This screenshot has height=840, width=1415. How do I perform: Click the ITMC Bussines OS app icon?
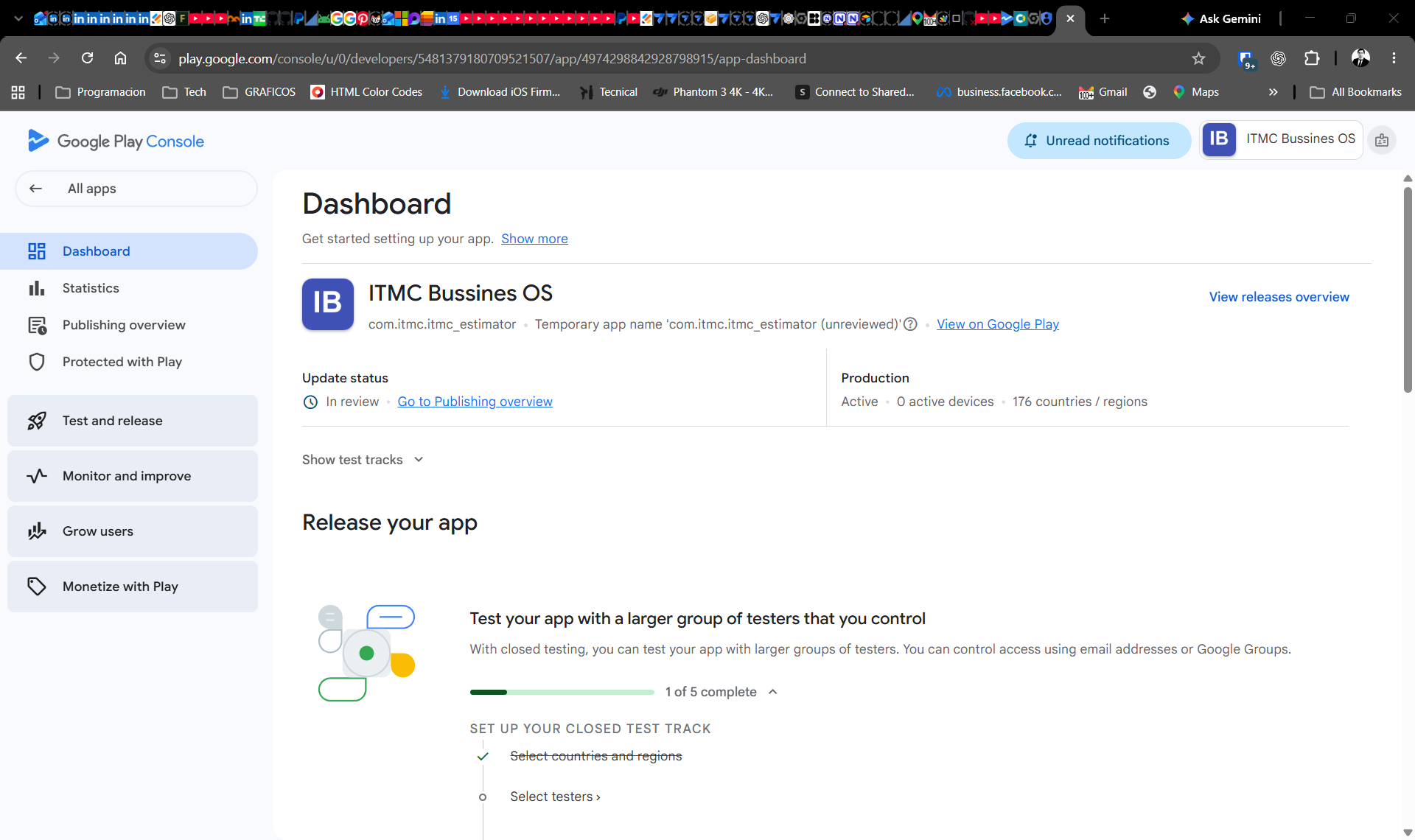328,304
